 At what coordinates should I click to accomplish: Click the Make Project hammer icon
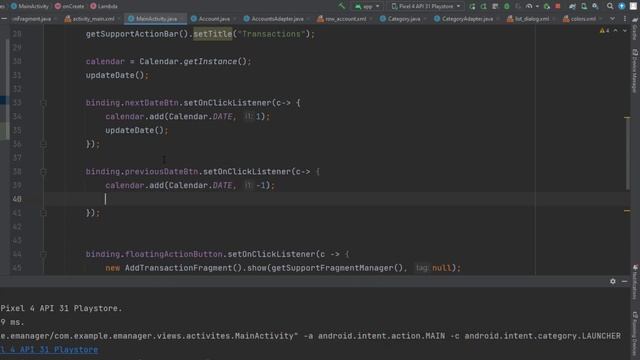342,6
